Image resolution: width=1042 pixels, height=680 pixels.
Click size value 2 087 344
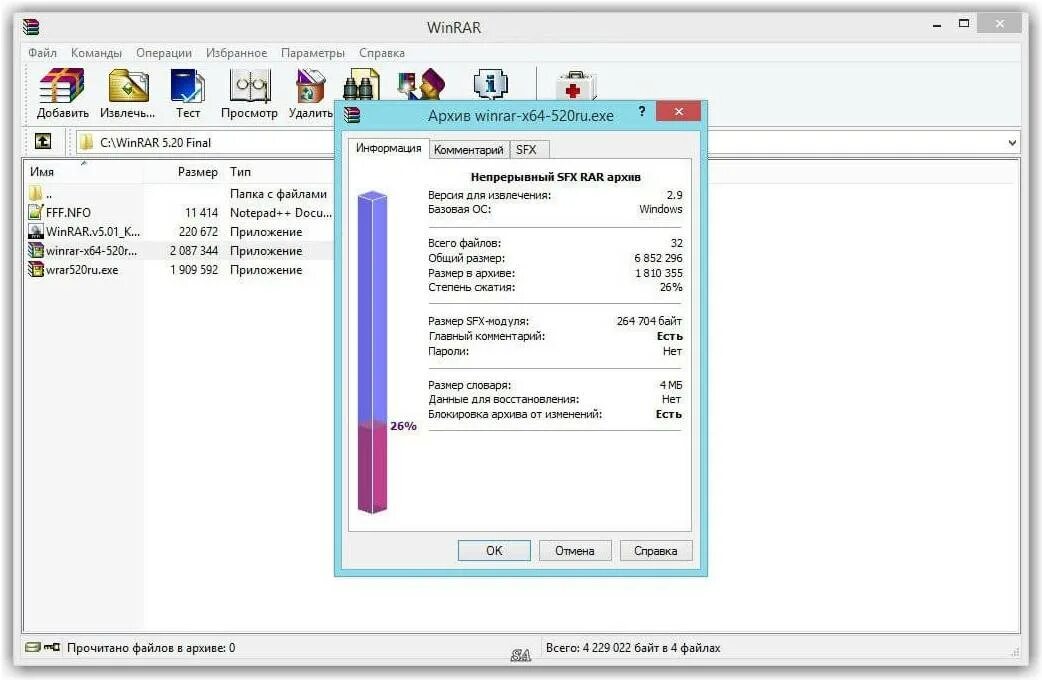coord(193,251)
